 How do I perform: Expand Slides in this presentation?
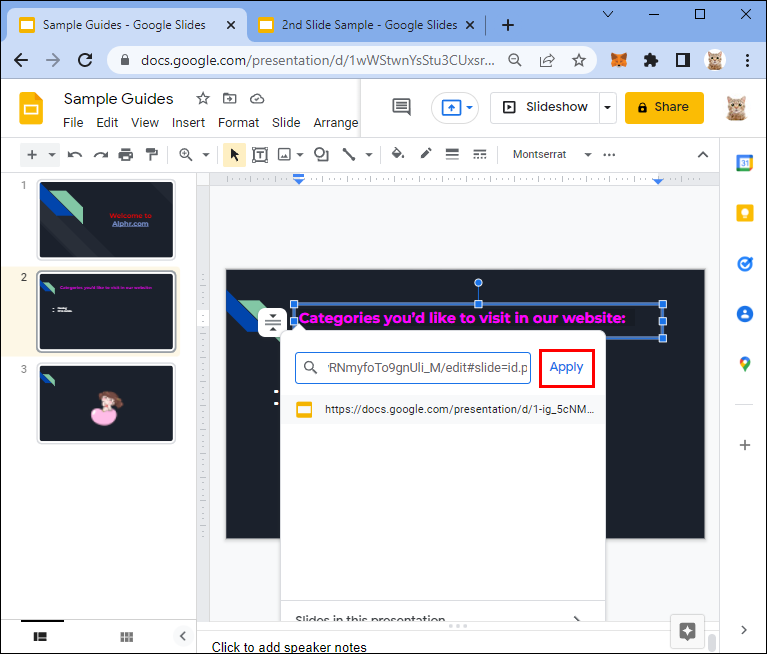(443, 618)
